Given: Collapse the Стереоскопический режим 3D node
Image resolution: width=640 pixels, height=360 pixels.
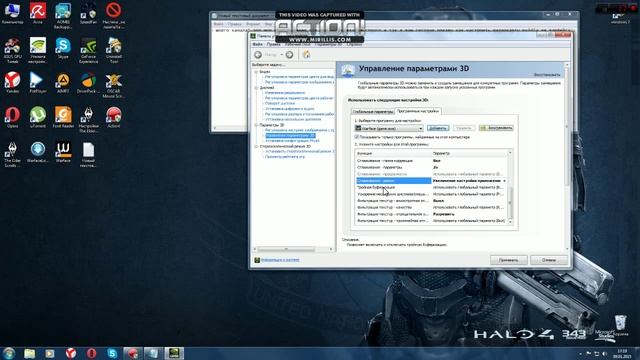Looking at the screenshot, I should 256,146.
